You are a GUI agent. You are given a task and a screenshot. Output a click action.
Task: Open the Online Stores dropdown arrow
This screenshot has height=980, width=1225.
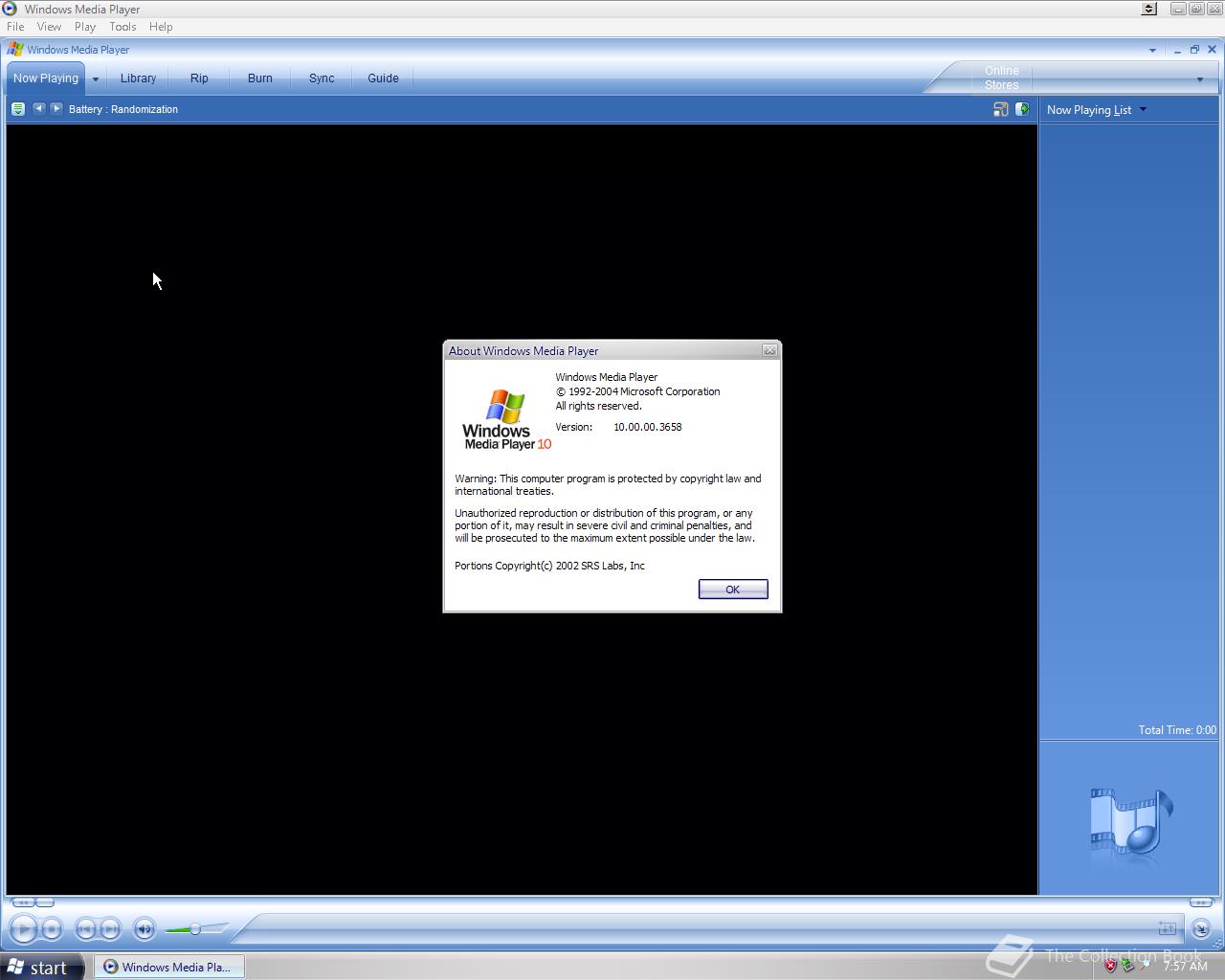[x=1199, y=79]
